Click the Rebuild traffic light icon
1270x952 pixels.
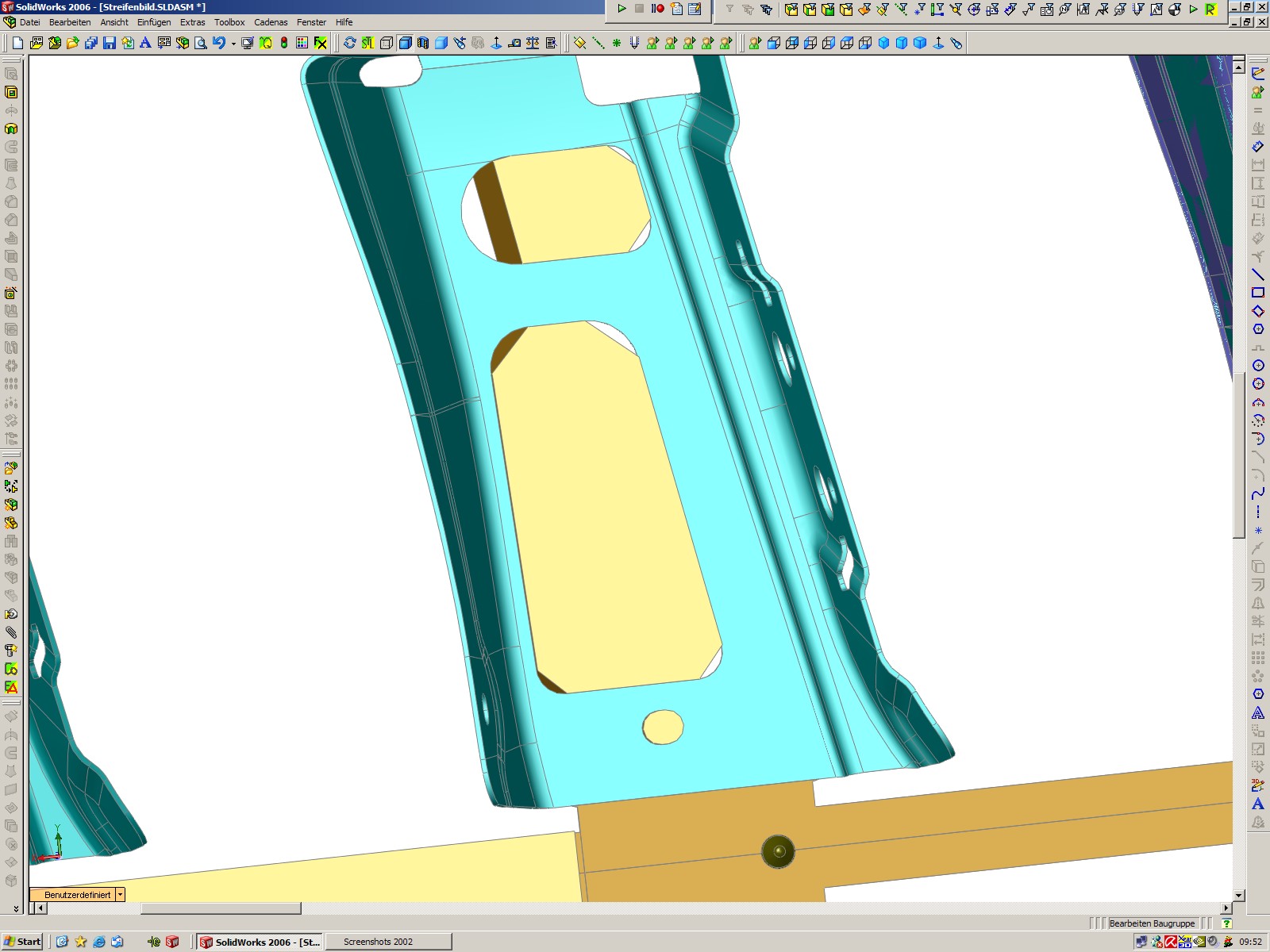pyautogui.click(x=284, y=43)
